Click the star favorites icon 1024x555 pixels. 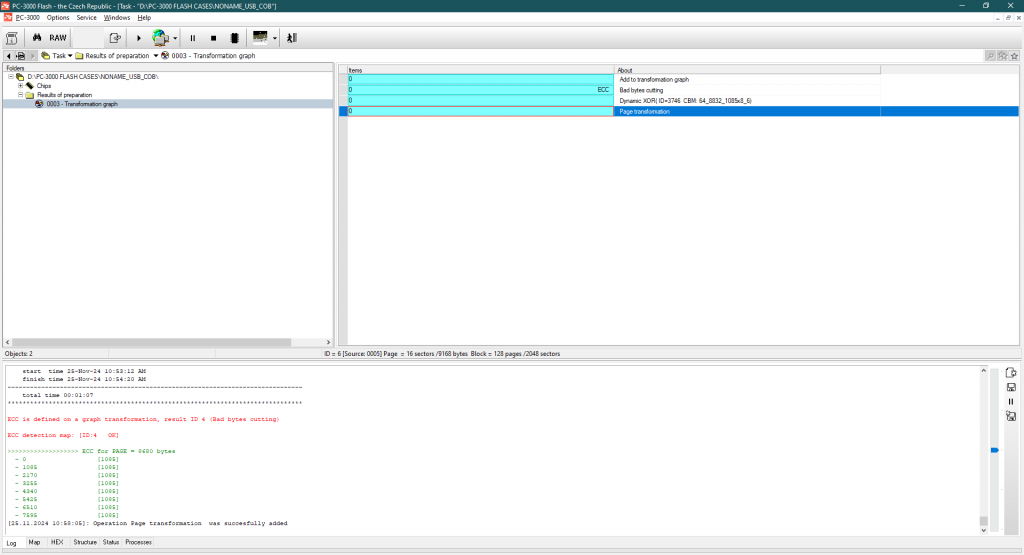click(1014, 56)
